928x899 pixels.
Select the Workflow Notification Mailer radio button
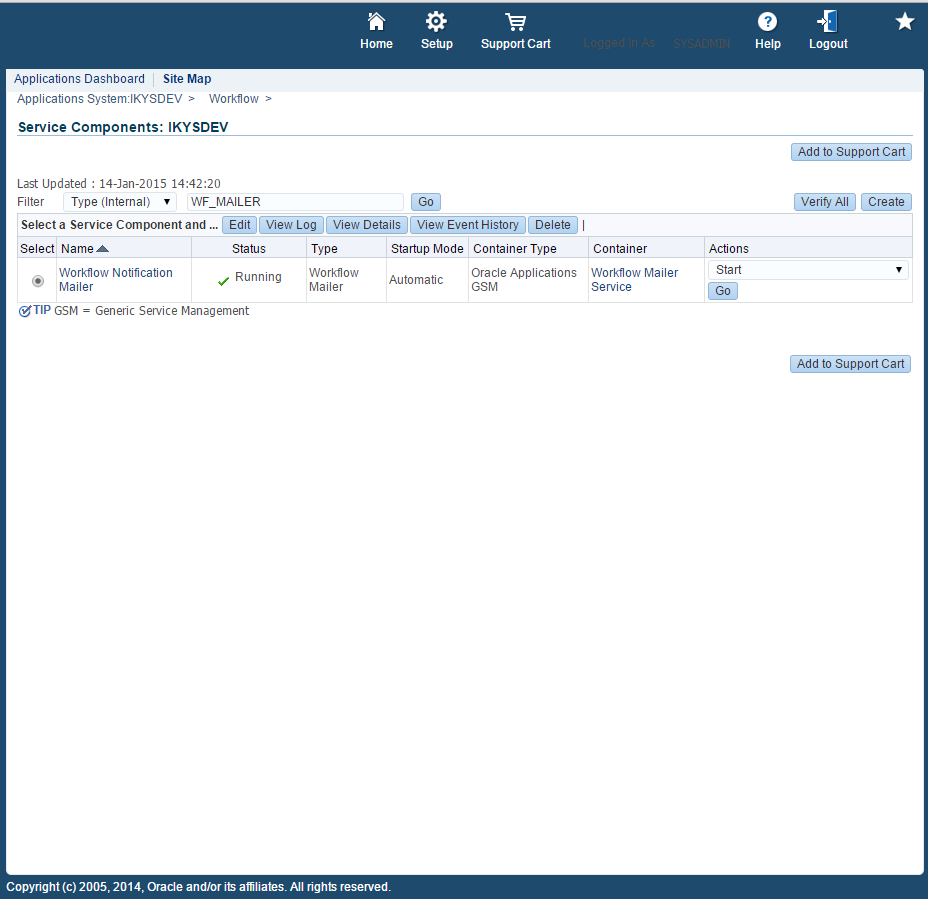pos(37,281)
